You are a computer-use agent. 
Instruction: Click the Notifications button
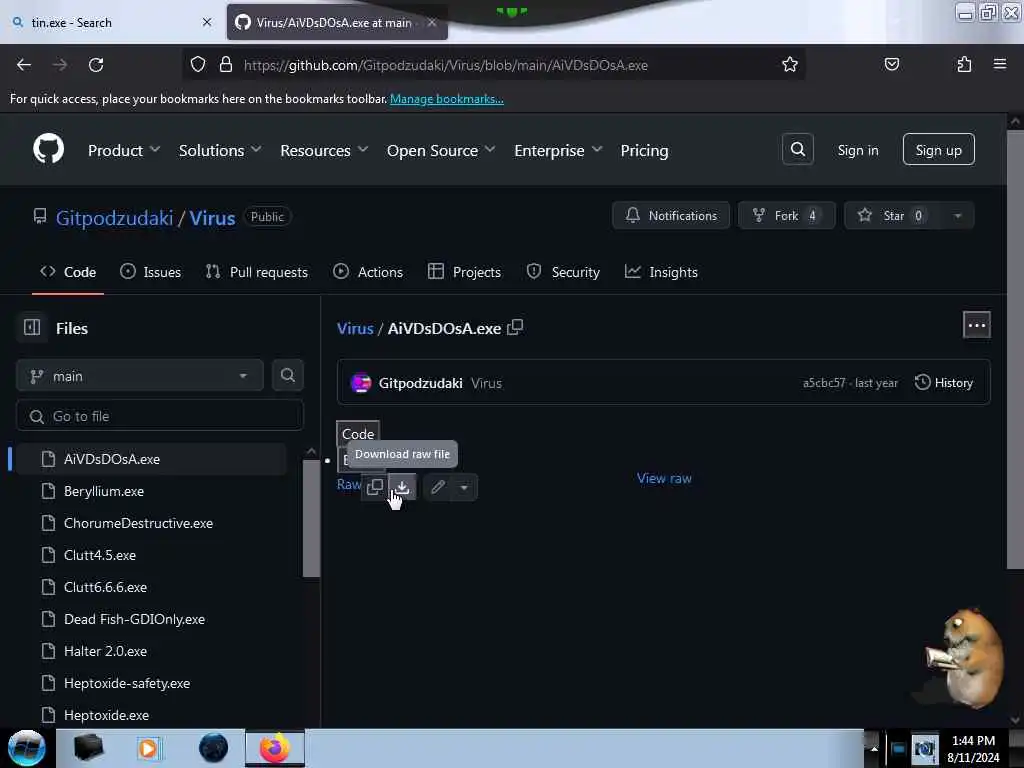671,216
